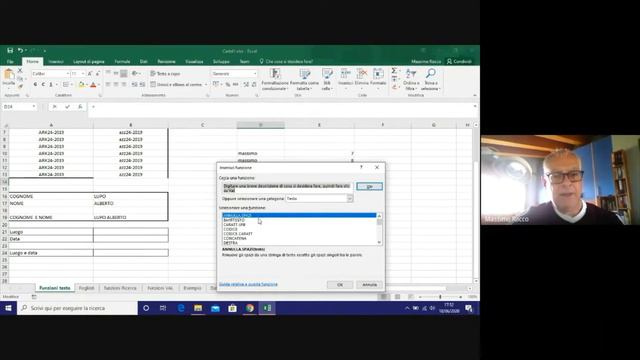The height and width of the screenshot is (360, 640).
Task: Click the dialog help question mark
Action: (361, 167)
